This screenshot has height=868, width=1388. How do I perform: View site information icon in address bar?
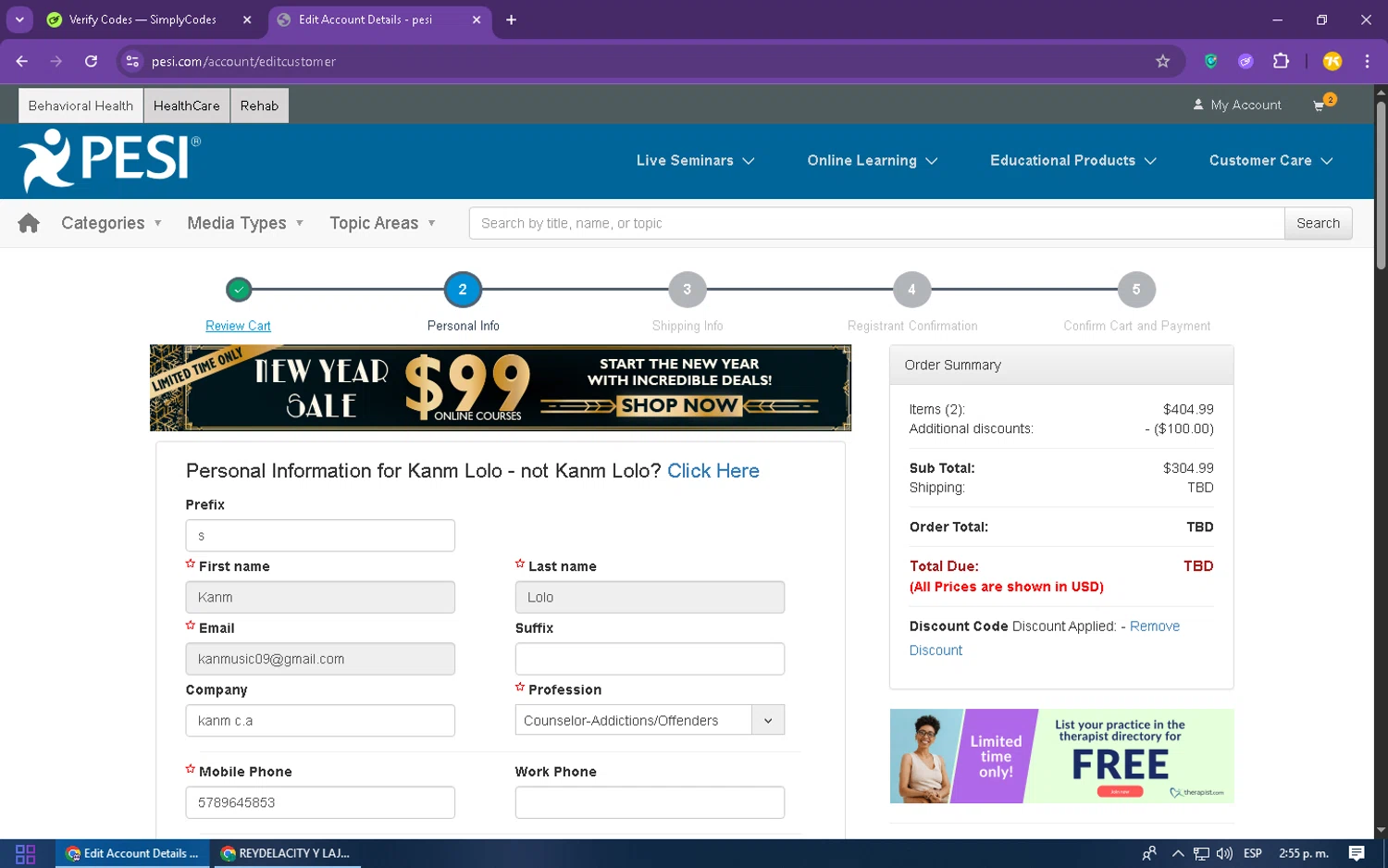[x=132, y=61]
